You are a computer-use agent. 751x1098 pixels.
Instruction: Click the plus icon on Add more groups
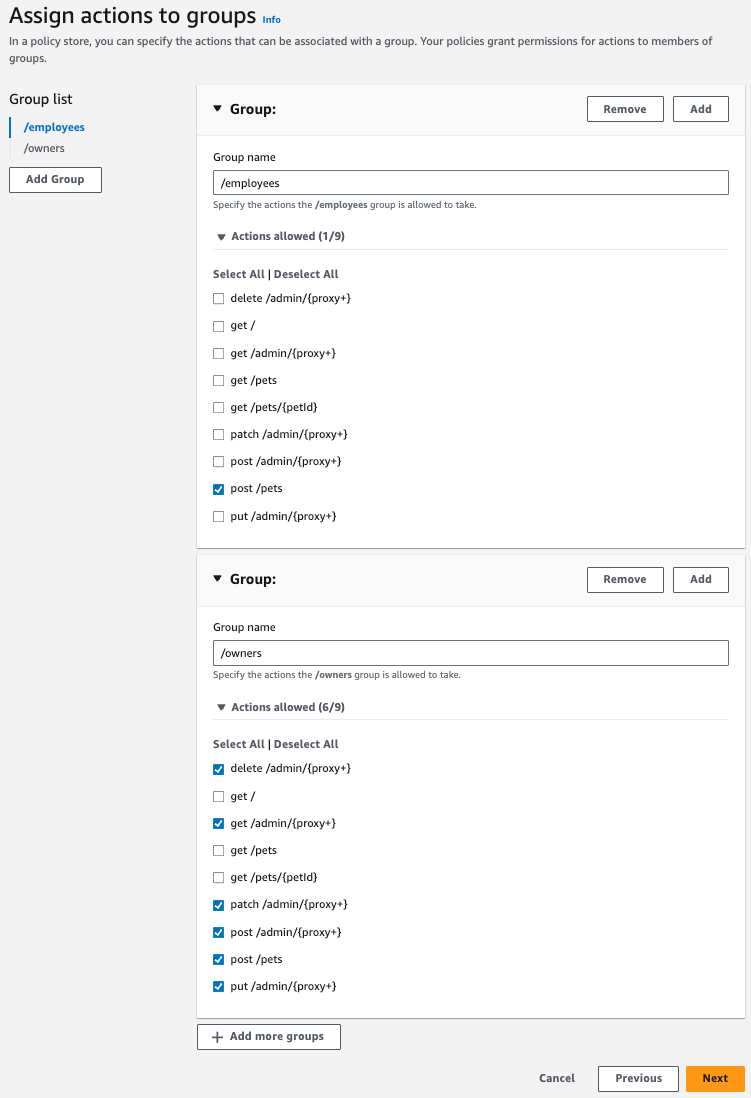(x=217, y=1037)
